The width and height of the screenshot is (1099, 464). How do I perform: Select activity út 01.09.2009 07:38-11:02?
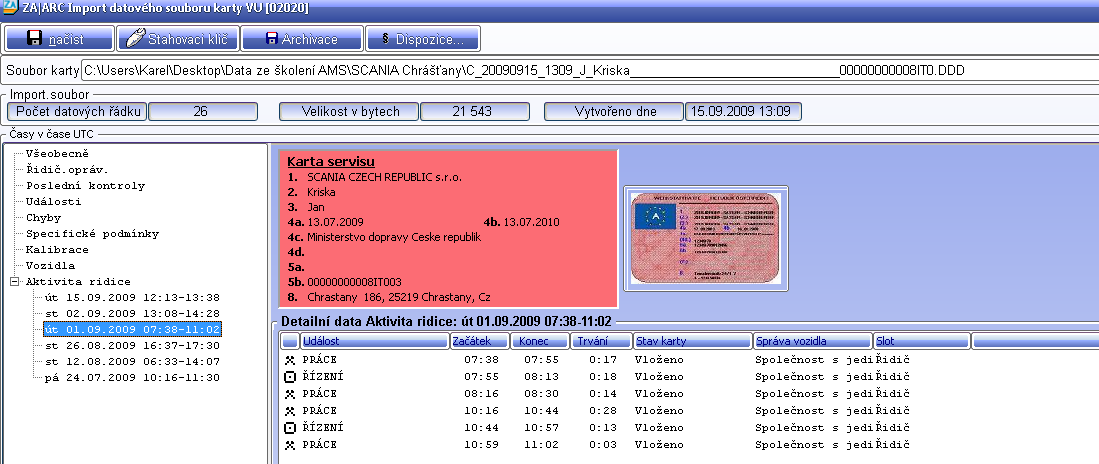tap(132, 329)
